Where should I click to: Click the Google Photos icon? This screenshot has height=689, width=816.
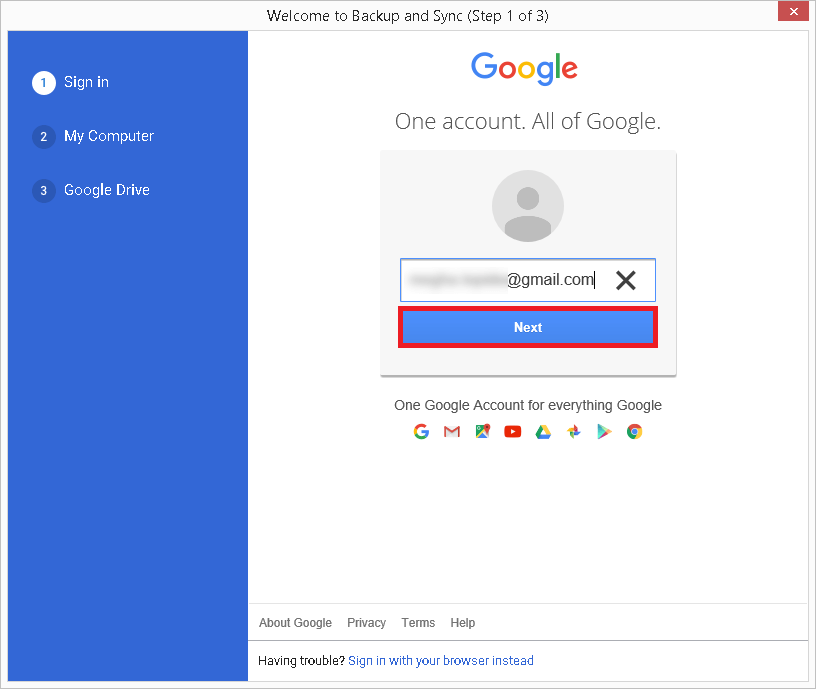click(573, 431)
